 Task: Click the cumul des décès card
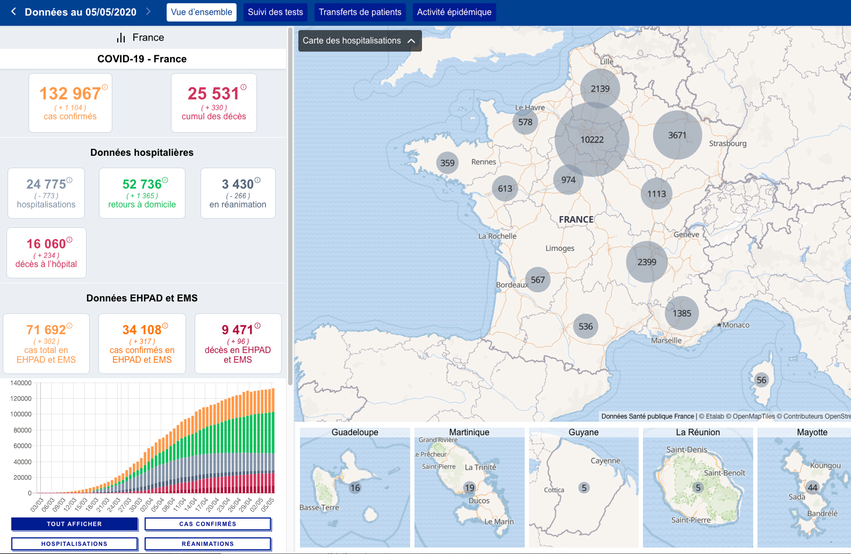214,103
